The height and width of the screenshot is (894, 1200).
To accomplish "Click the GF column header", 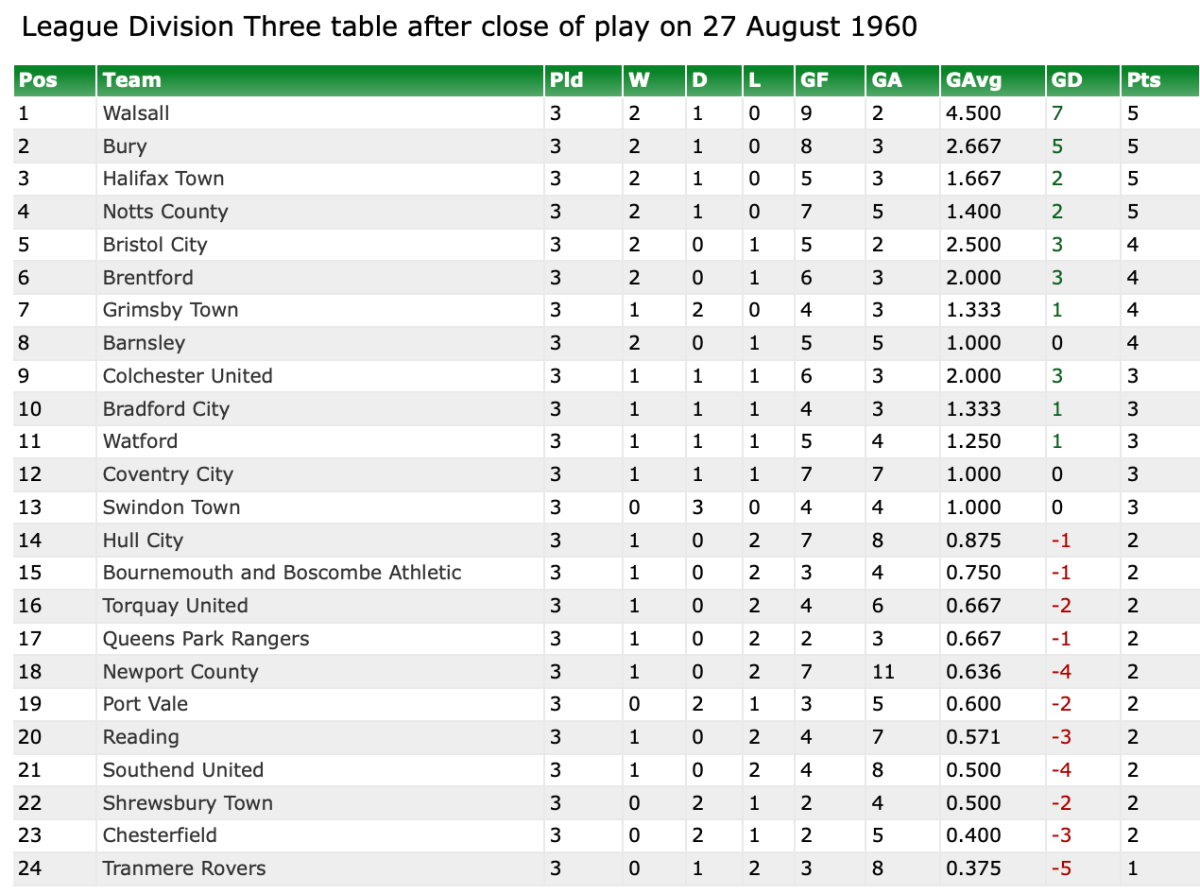I will coord(813,80).
